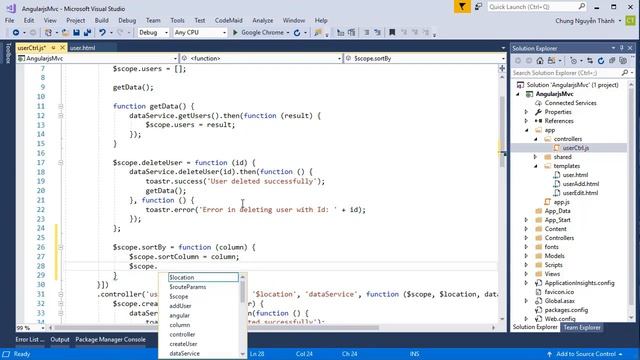Expand the Properties node
The image size is (640, 360).
[x=527, y=112]
